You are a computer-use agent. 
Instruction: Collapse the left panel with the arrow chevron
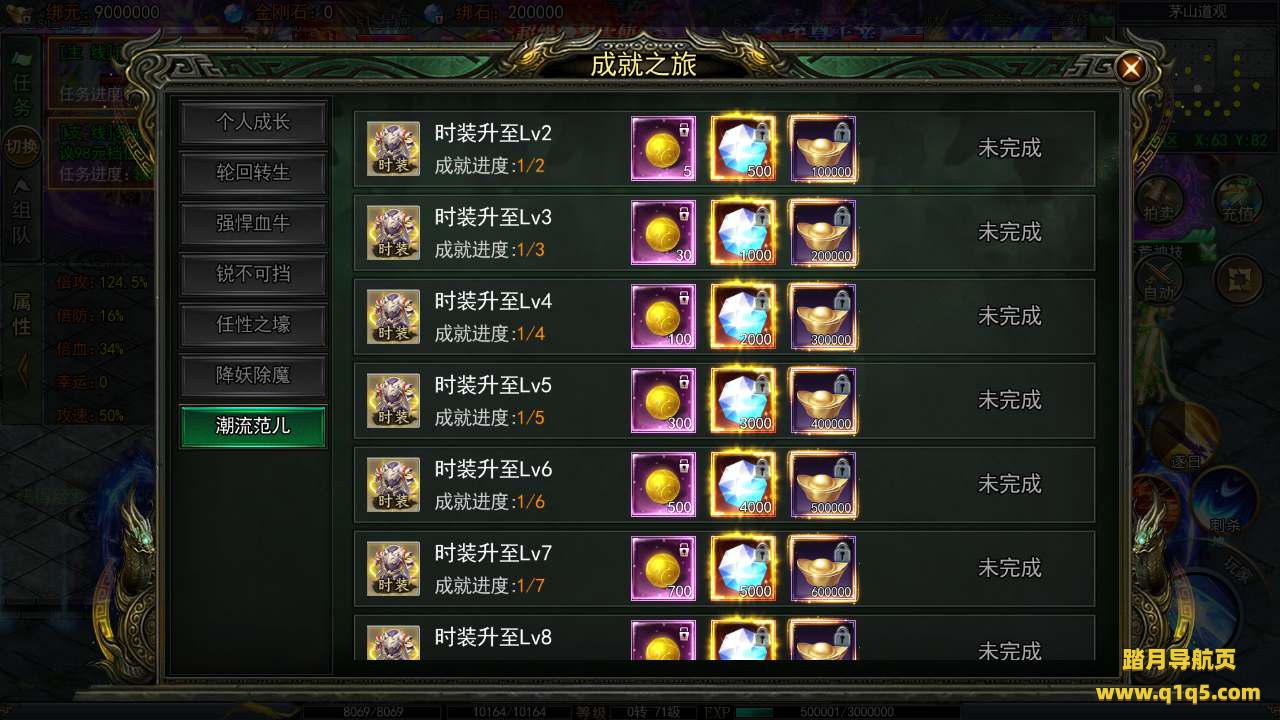point(21,371)
